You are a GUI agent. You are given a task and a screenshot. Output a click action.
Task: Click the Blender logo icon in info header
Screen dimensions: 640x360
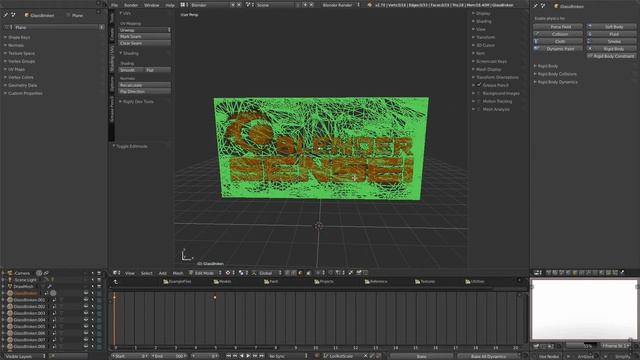(x=370, y=5)
